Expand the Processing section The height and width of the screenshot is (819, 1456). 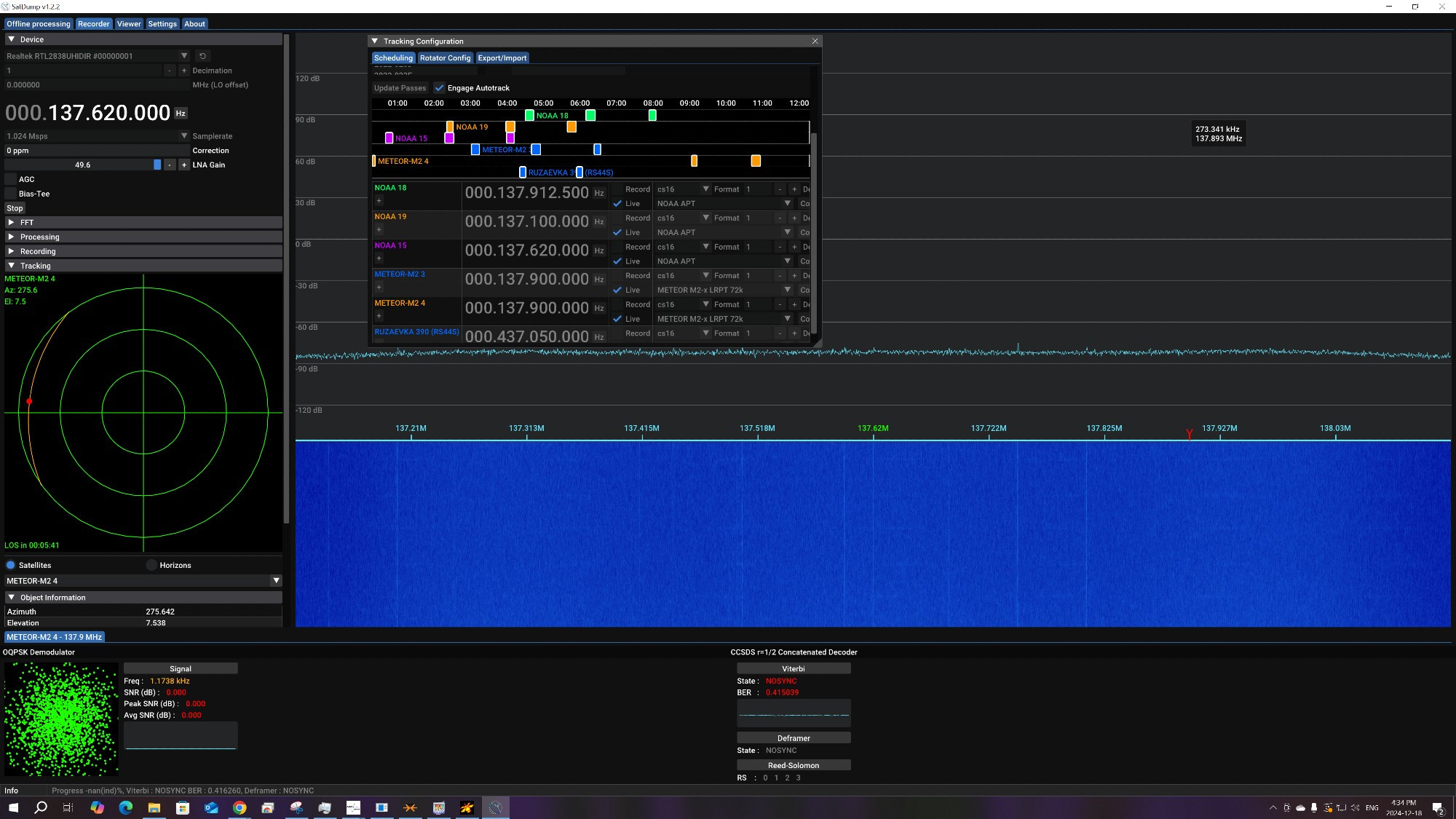point(143,237)
